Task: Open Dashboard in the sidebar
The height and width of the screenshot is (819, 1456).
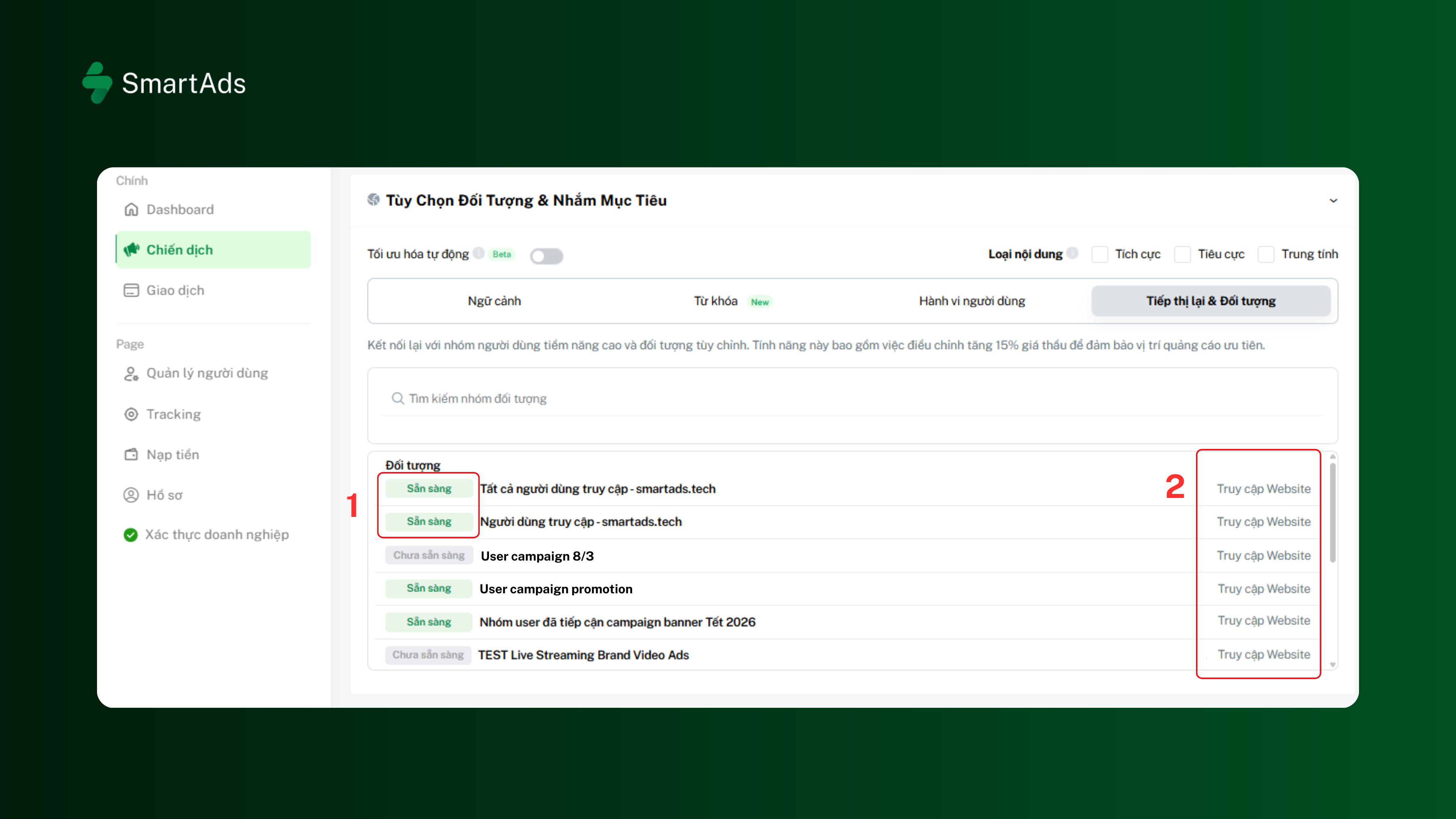Action: tap(213, 210)
